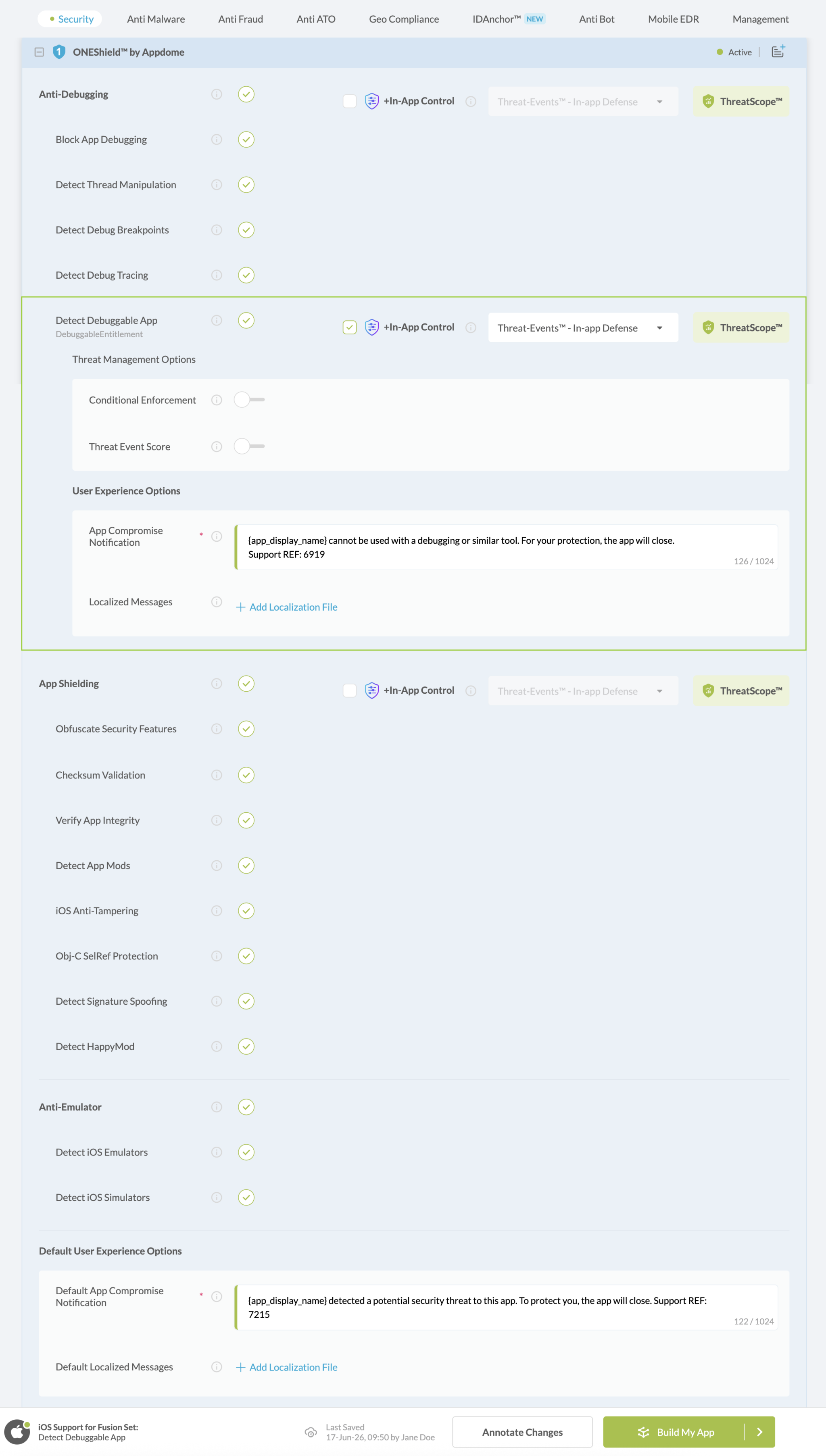
Task: Click the Annotate Changes button
Action: click(522, 1432)
